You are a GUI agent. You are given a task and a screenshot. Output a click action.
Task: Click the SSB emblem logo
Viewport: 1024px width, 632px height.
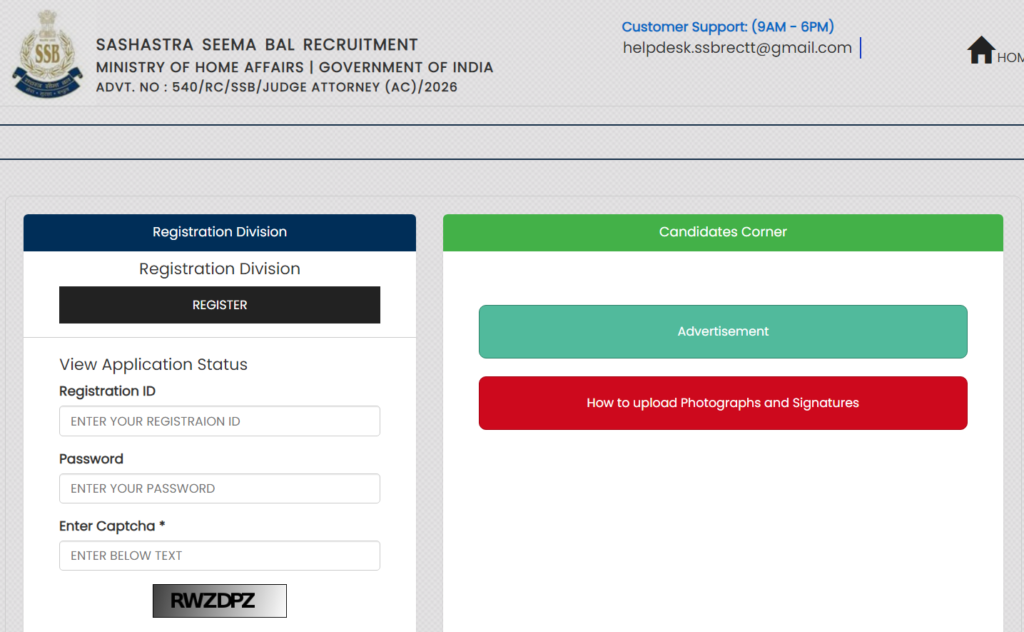[x=46, y=52]
